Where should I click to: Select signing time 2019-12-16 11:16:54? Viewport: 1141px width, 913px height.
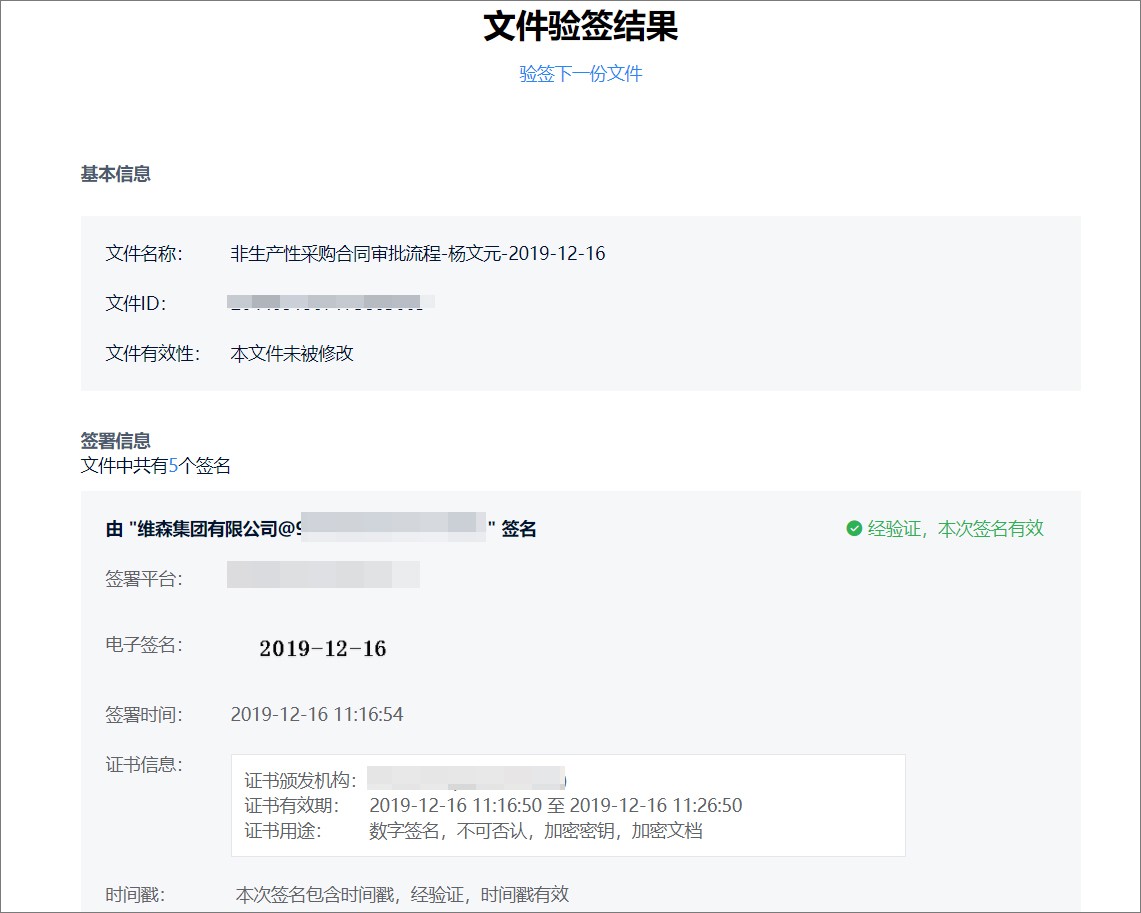(x=317, y=714)
